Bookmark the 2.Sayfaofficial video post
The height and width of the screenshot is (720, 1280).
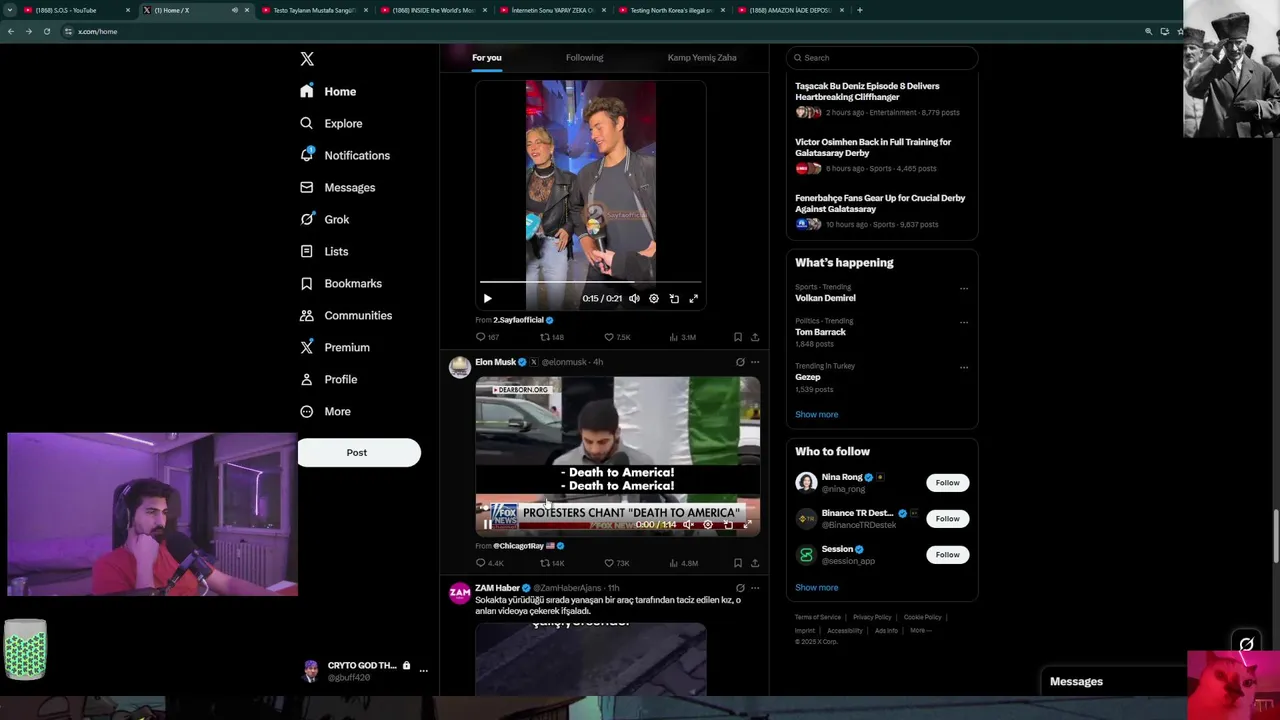click(x=738, y=337)
